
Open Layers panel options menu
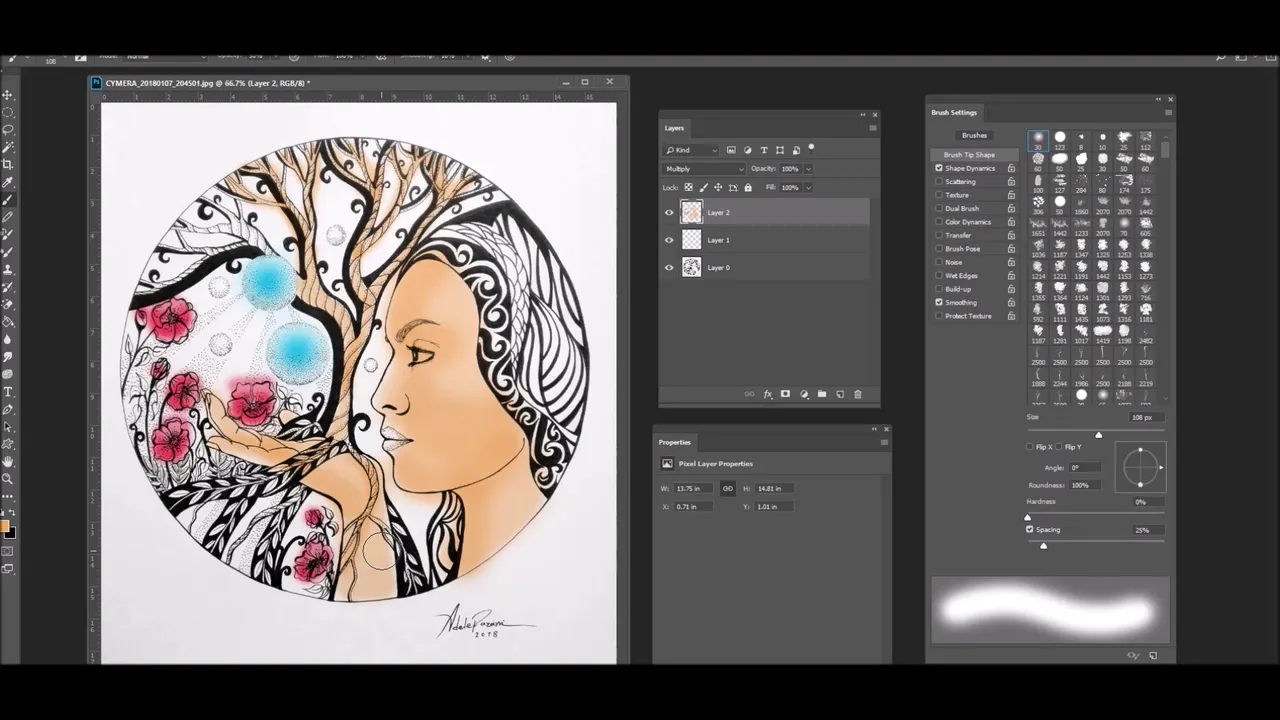click(873, 128)
